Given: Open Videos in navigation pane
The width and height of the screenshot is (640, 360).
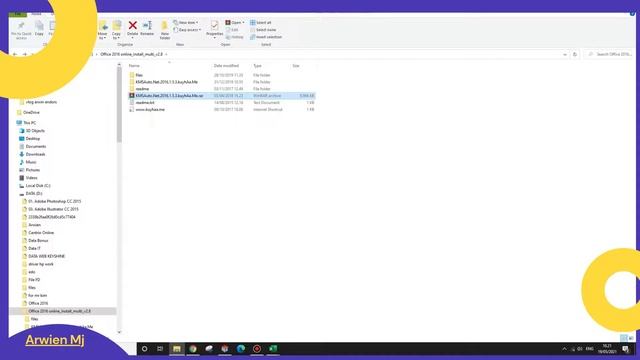Looking at the screenshot, I should pyautogui.click(x=29, y=178).
